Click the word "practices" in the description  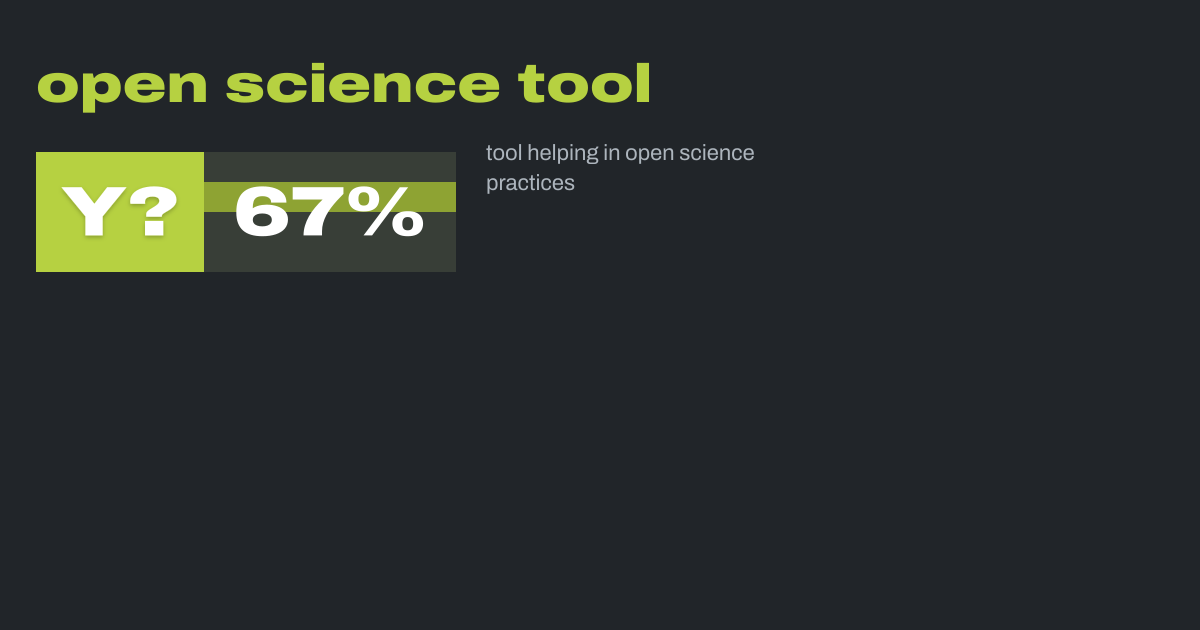tap(530, 184)
